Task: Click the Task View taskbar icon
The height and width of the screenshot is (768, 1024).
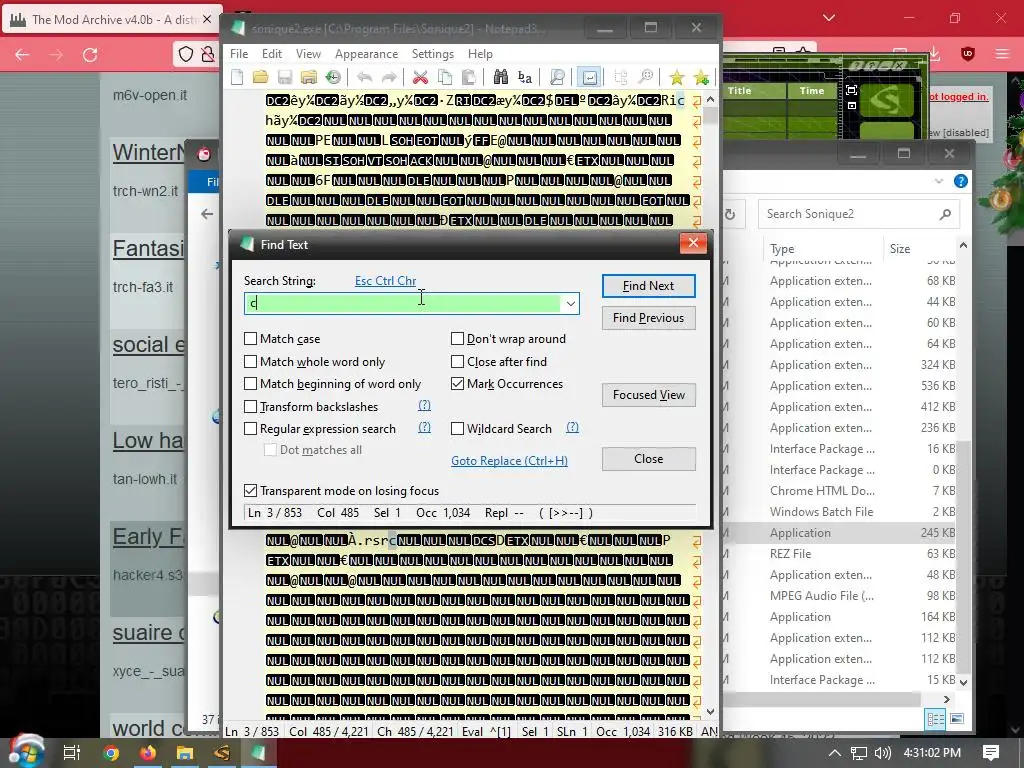Action: click(71, 753)
